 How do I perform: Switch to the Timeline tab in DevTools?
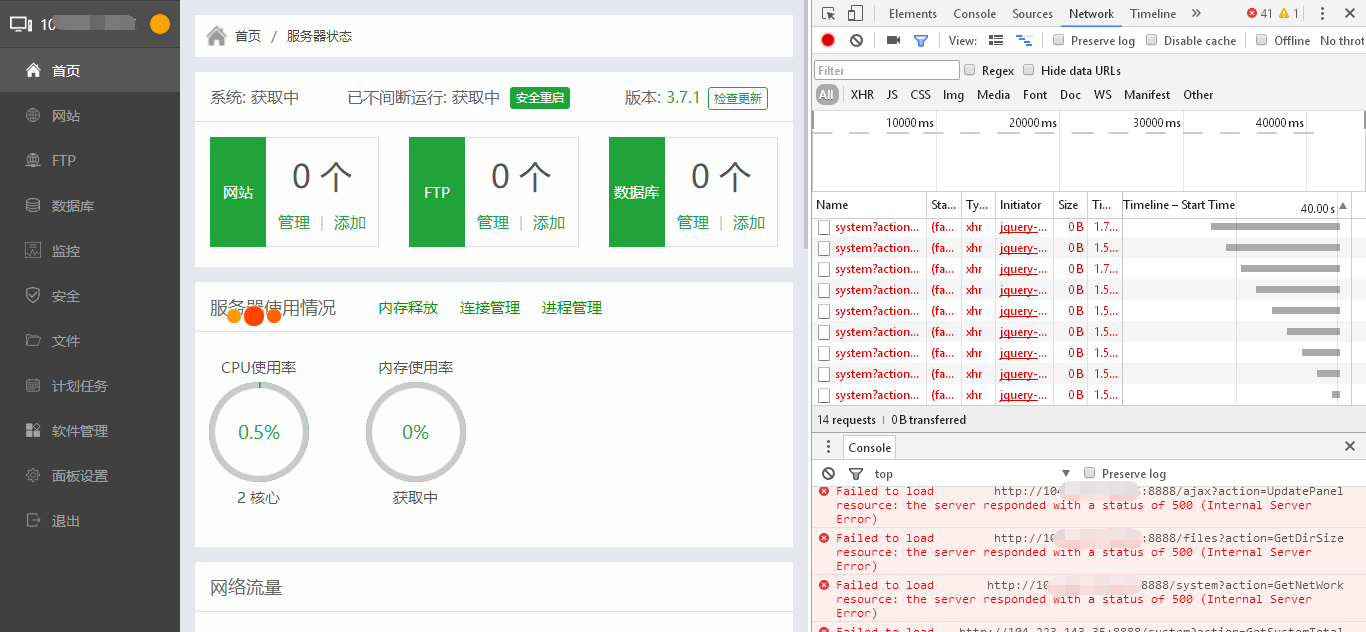coord(1152,14)
